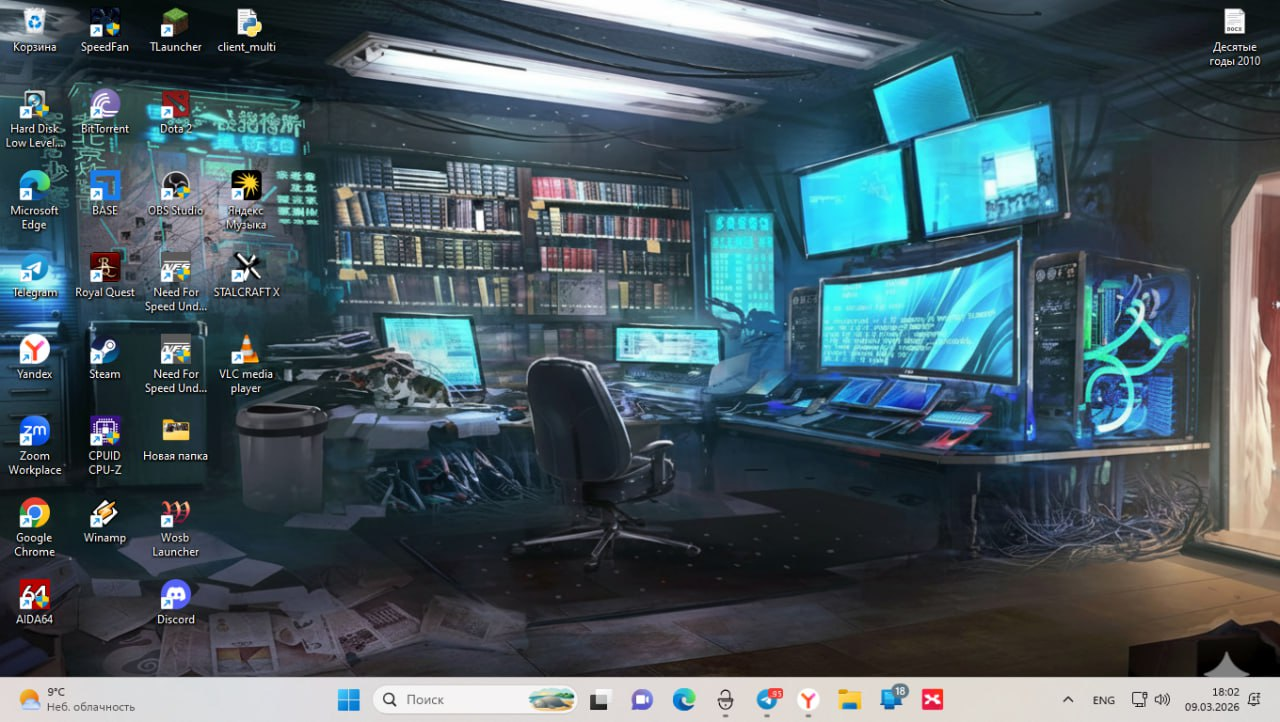Click the TLauncher desktop icon
1280x722 pixels.
pos(175,30)
